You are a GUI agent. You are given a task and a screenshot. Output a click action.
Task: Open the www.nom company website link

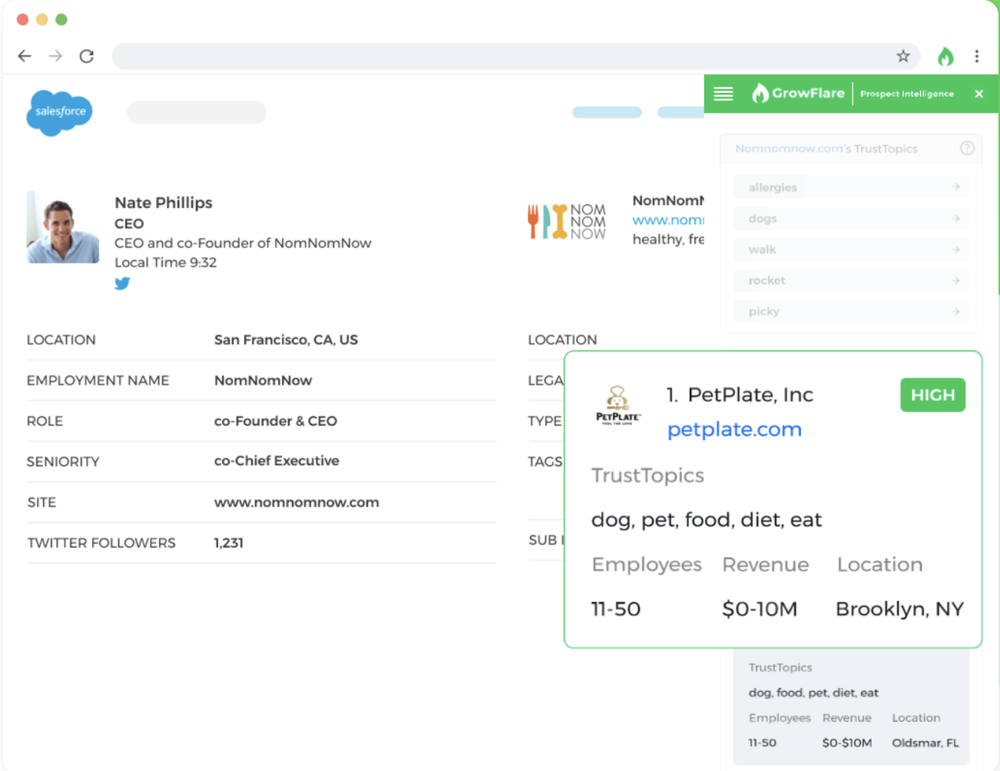[668, 220]
